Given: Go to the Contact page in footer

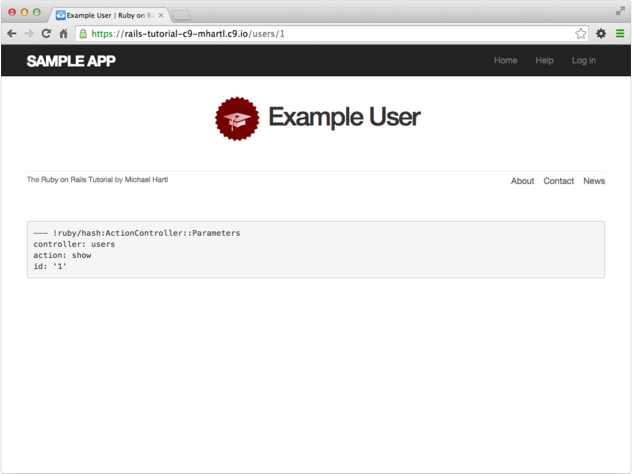Looking at the screenshot, I should pos(558,181).
